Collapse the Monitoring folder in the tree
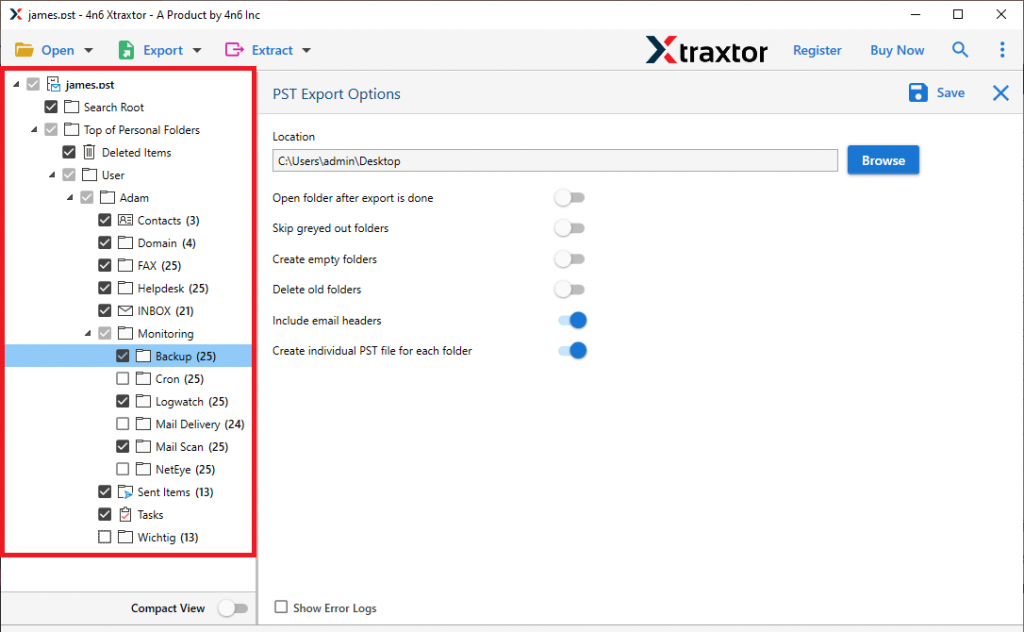This screenshot has width=1024, height=632. 86,333
